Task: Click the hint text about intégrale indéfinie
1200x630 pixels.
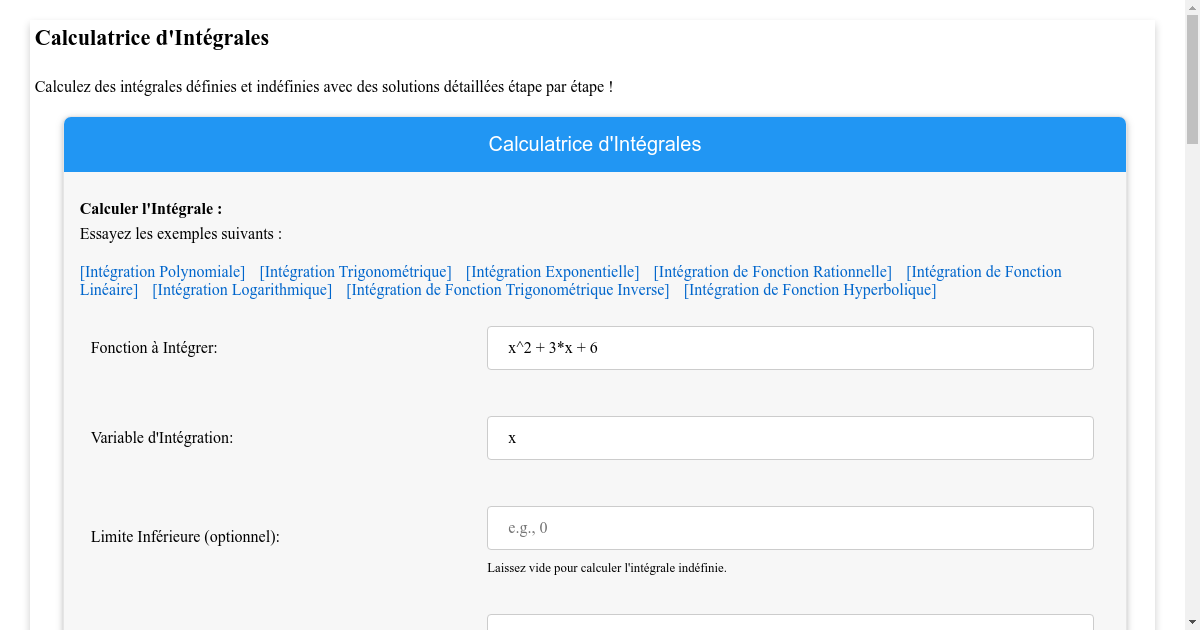Action: pyautogui.click(x=605, y=567)
